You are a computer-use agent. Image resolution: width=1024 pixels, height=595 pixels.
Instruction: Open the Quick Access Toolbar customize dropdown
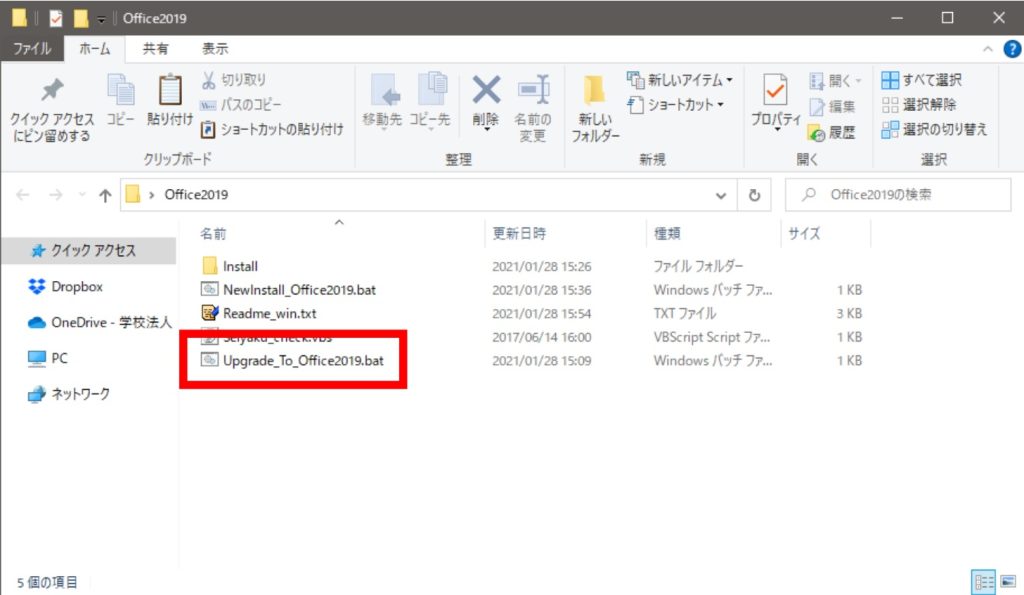pos(101,19)
